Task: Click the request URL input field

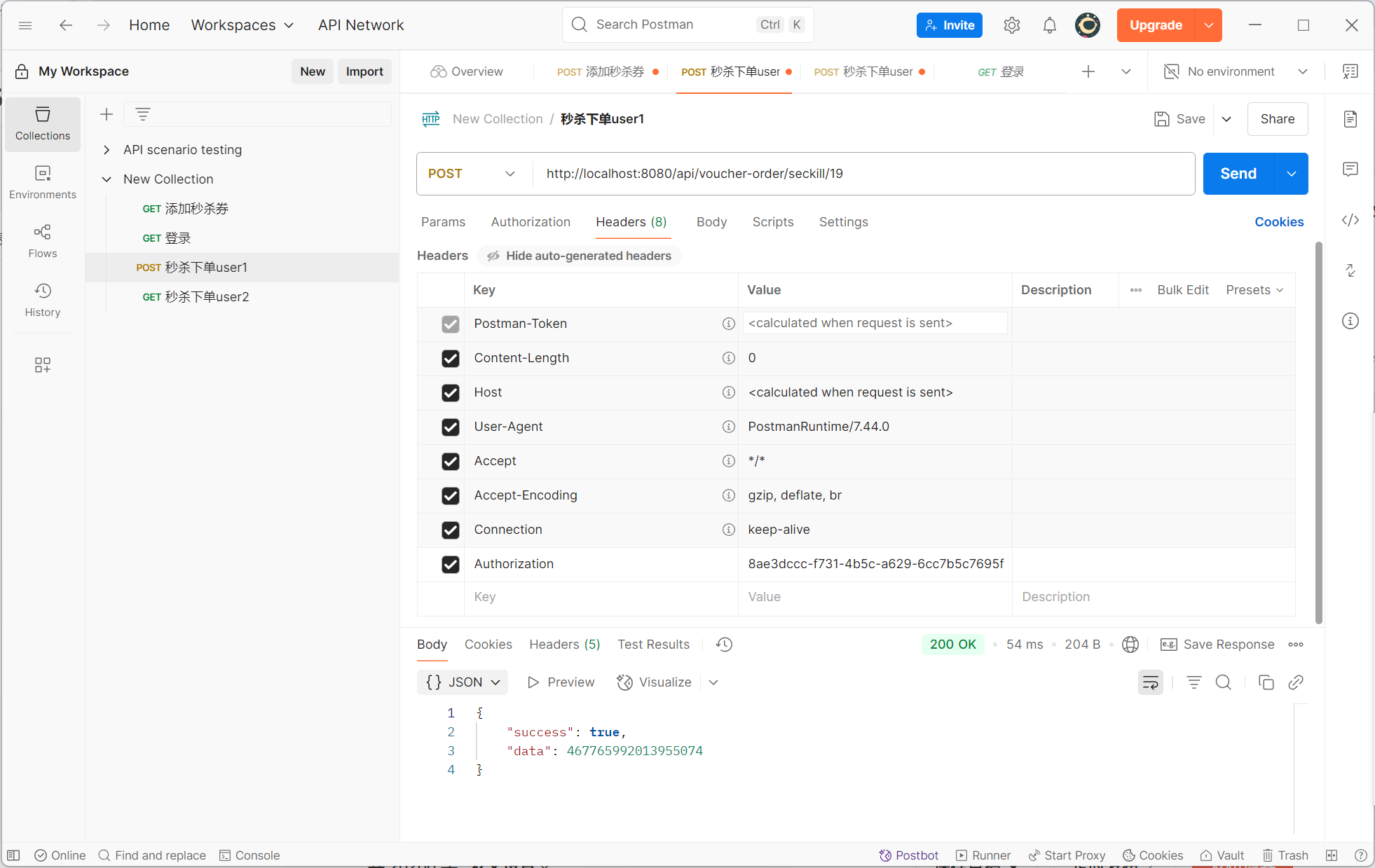Action: coord(862,174)
